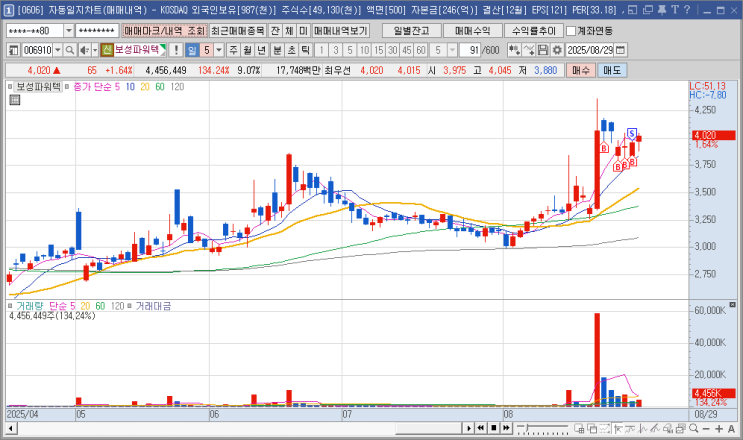This screenshot has width=743, height=440.
Task: Toggle the 틱 tick period button
Action: pyautogui.click(x=306, y=50)
